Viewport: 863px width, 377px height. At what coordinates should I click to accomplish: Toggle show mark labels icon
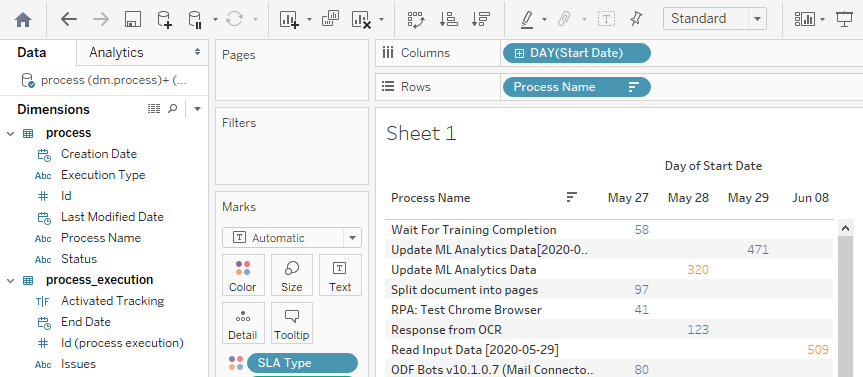pos(607,19)
